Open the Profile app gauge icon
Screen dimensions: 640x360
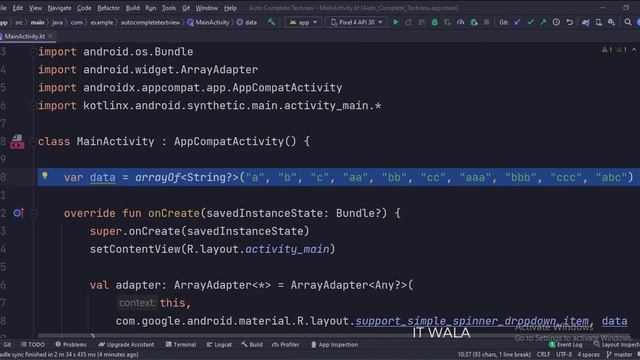[x=460, y=22]
